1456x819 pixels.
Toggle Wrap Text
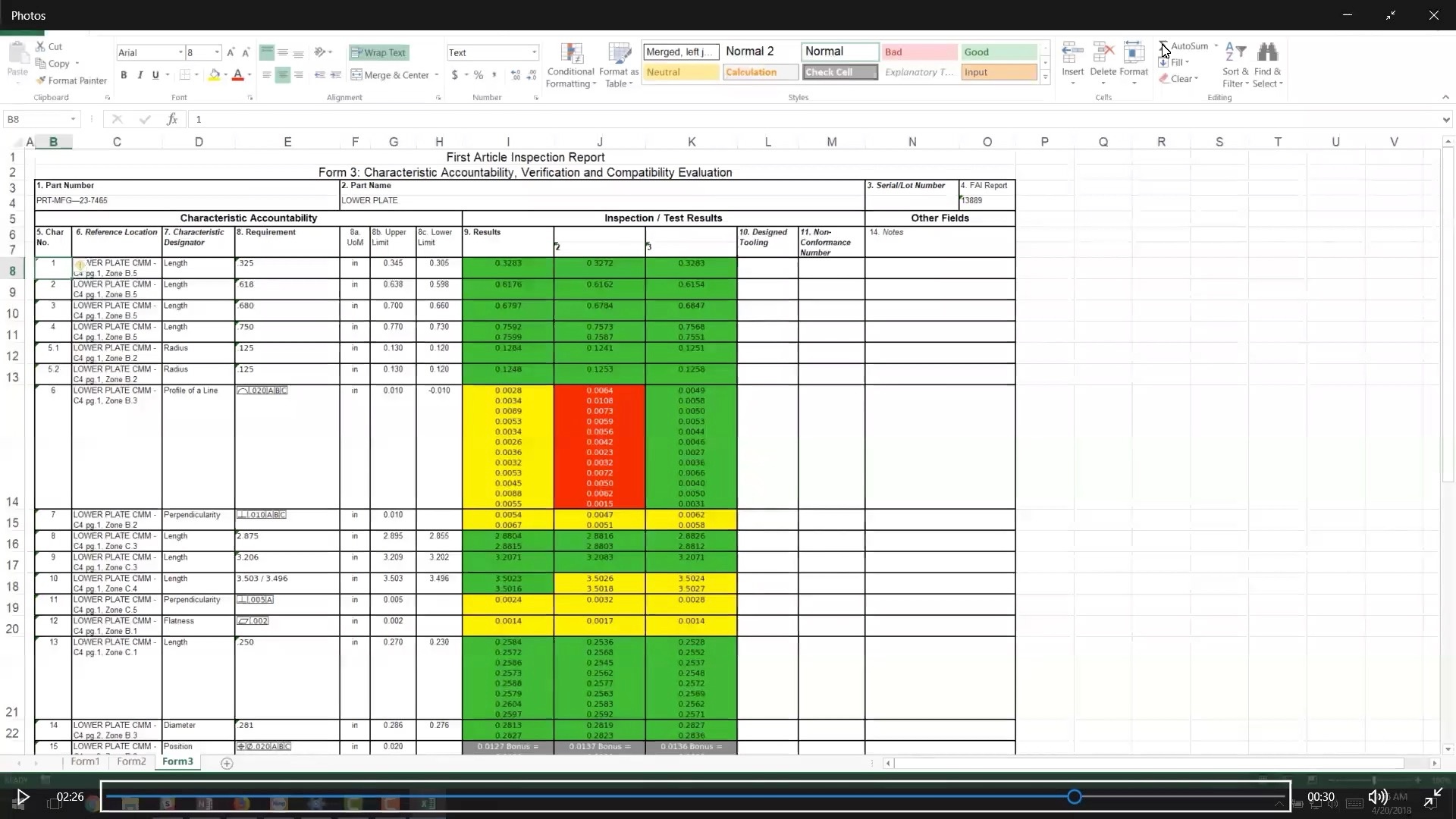point(378,52)
